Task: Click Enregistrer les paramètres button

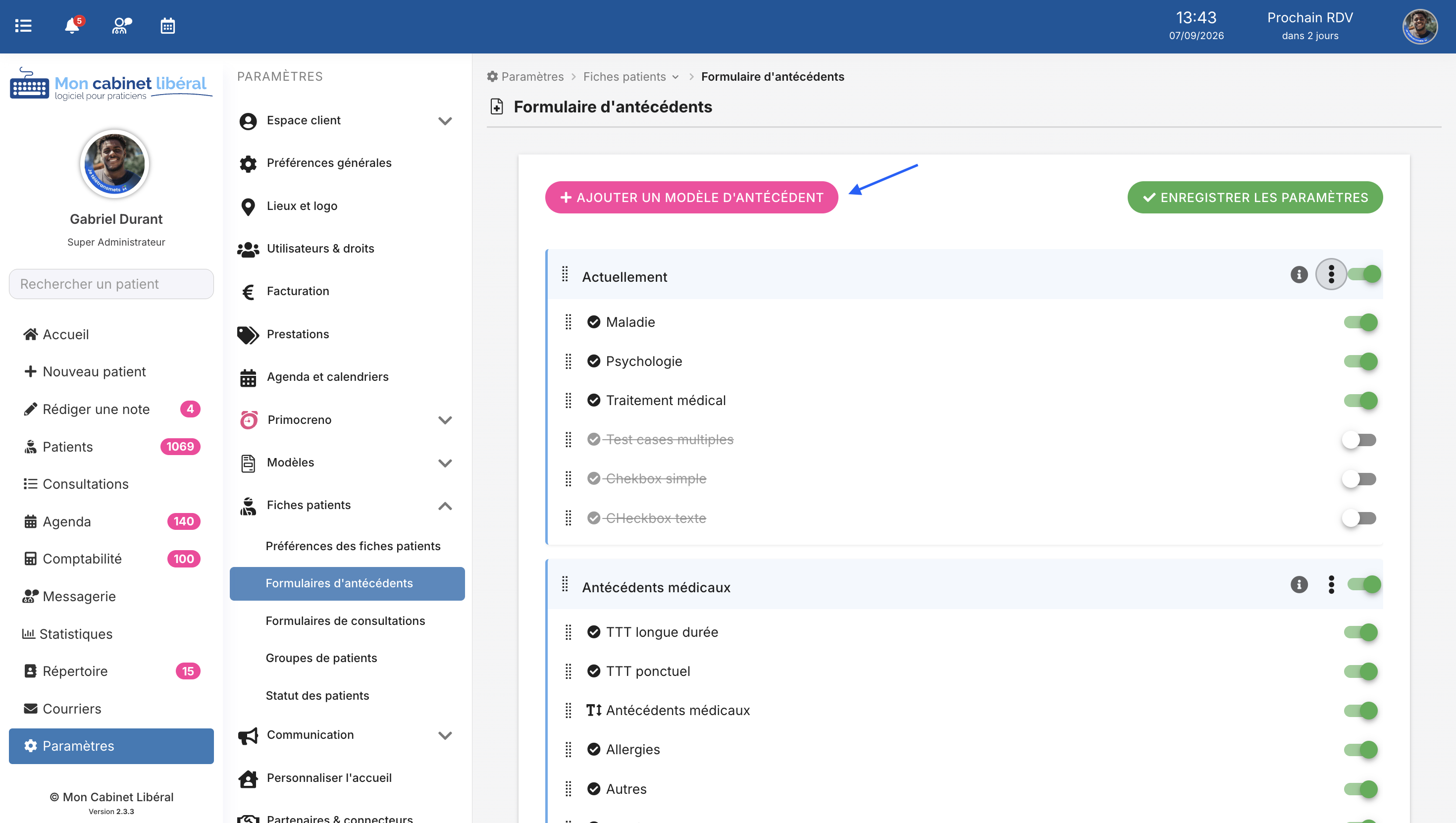Action: (1255, 197)
